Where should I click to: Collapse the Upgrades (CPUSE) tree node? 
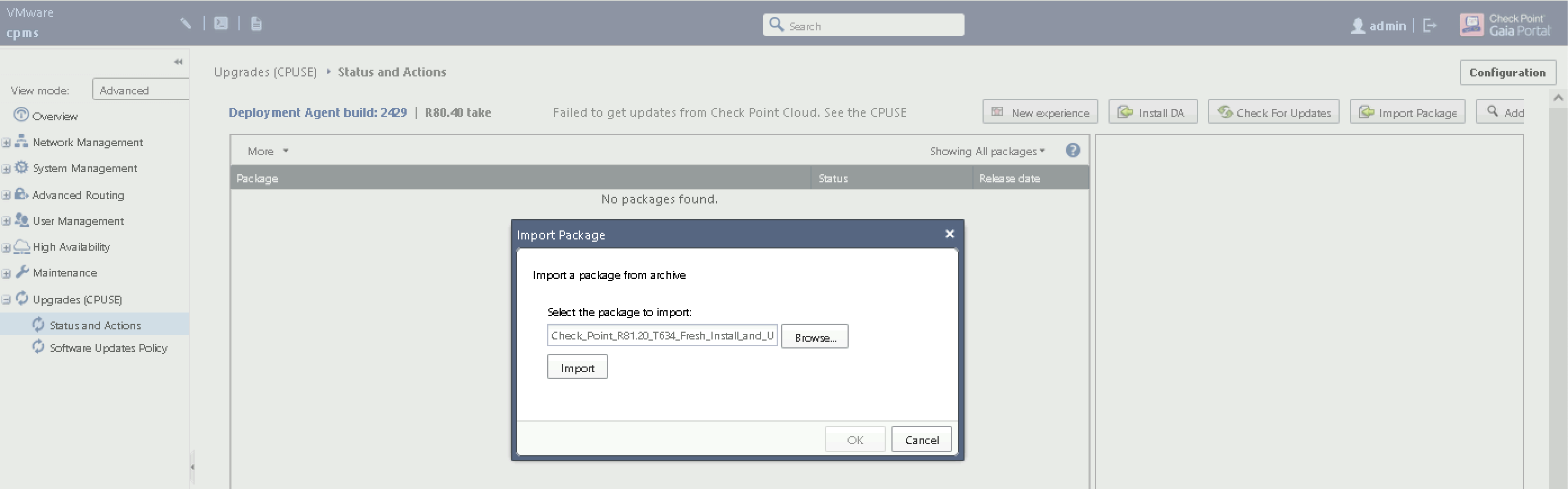6,300
